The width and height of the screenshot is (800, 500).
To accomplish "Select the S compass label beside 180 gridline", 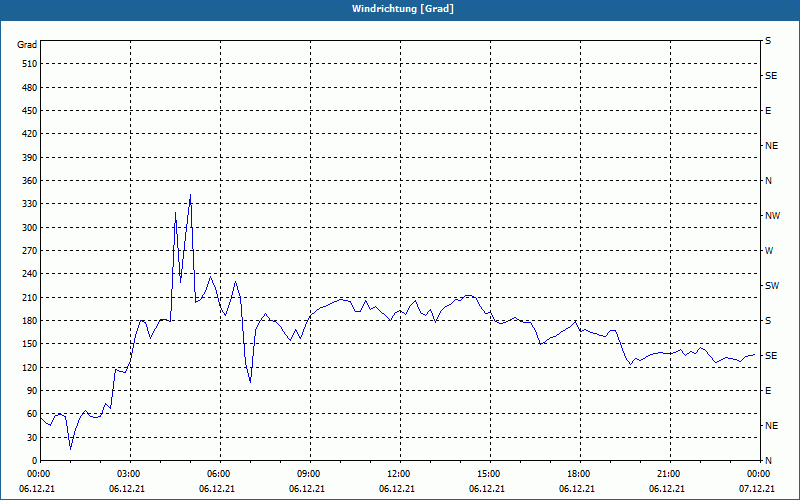I will 768,321.
